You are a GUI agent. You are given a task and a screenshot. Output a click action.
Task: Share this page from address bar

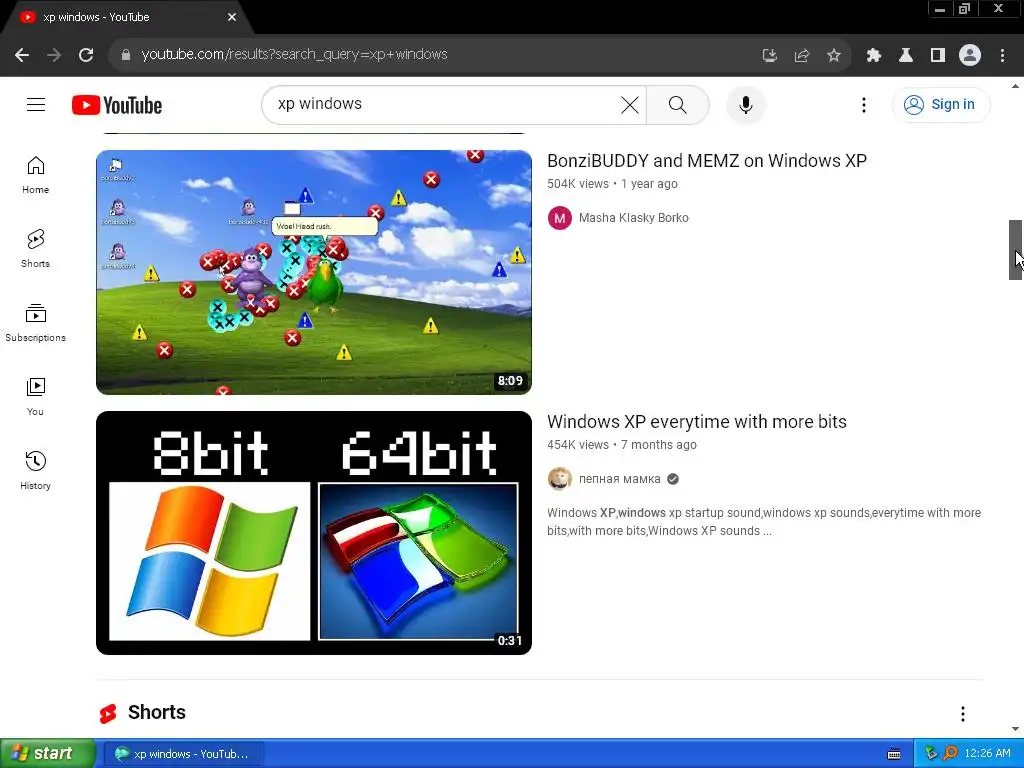801,56
